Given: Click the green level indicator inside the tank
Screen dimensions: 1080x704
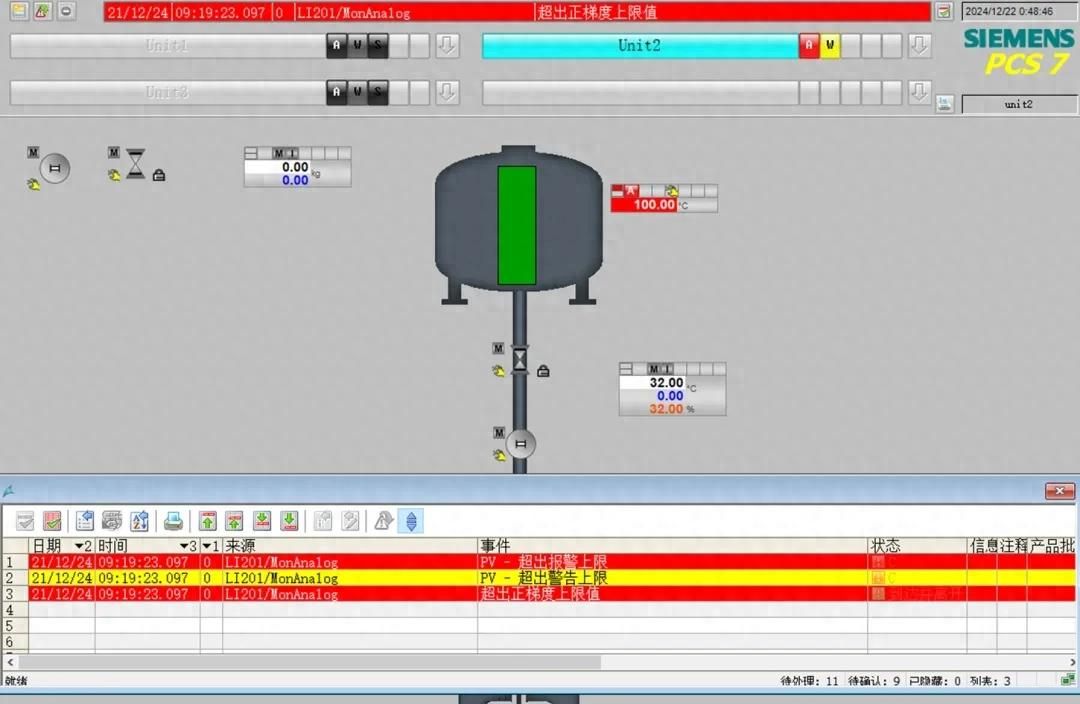Looking at the screenshot, I should pyautogui.click(x=515, y=225).
